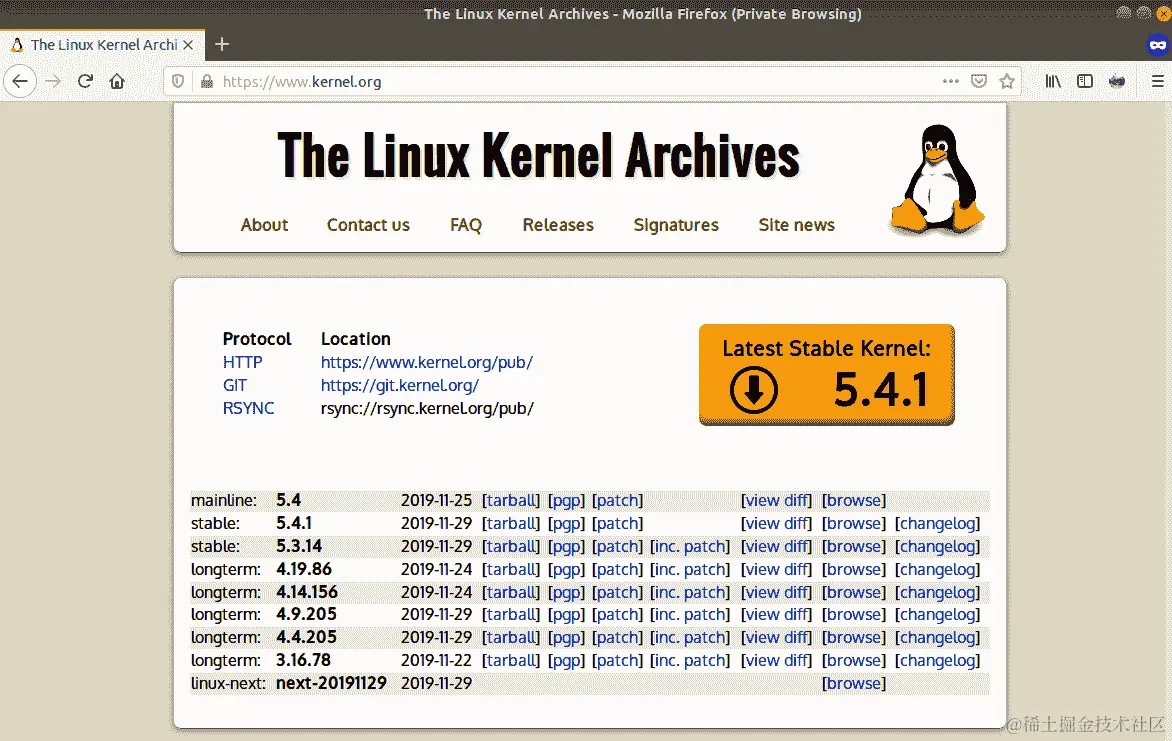Download the mainline 5.4 tarball

[511, 501]
